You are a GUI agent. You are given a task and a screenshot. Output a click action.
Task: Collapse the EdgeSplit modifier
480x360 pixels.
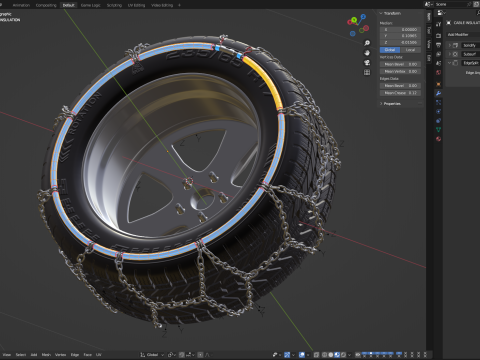450,63
